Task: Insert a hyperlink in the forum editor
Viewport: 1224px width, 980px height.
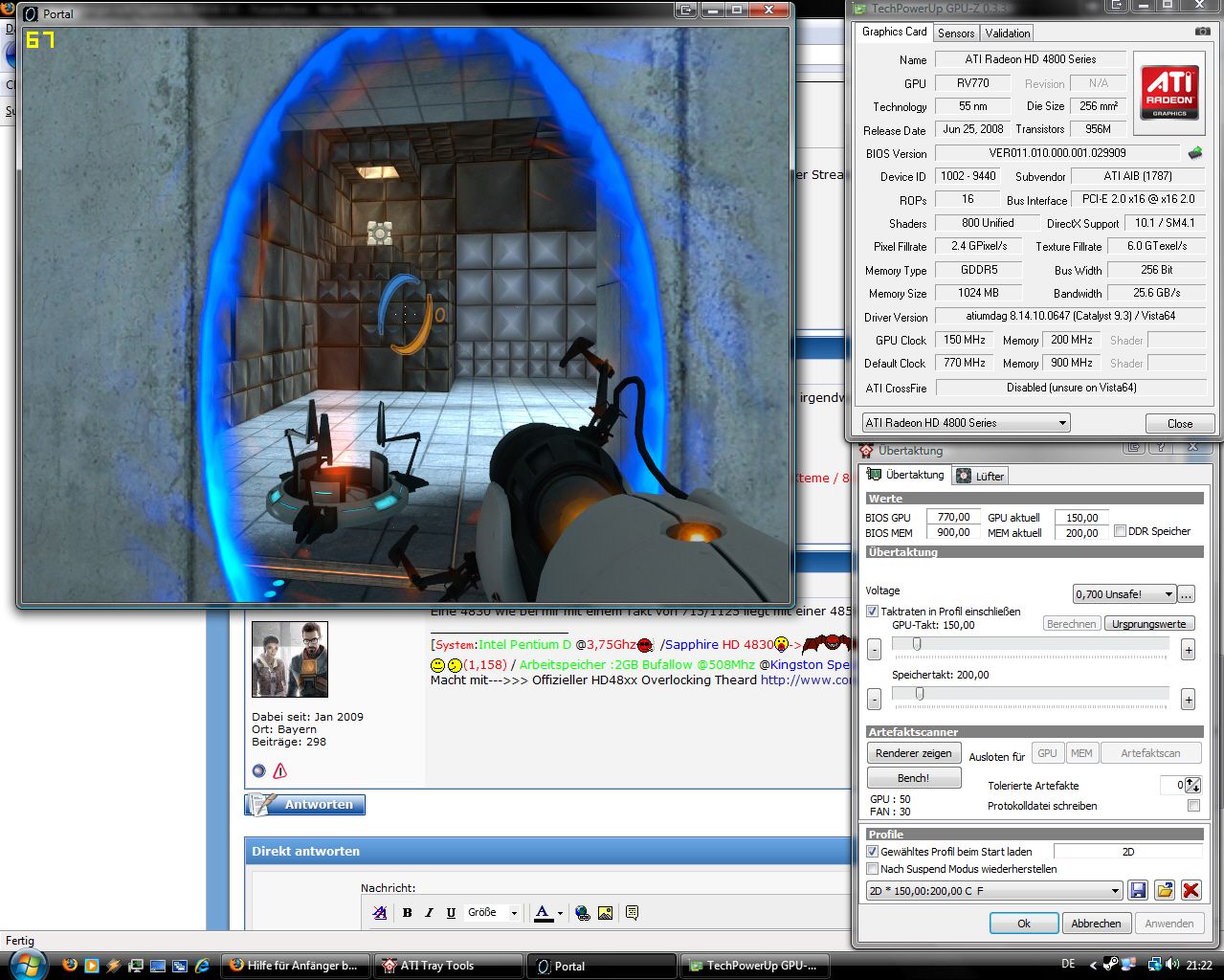Action: point(583,913)
